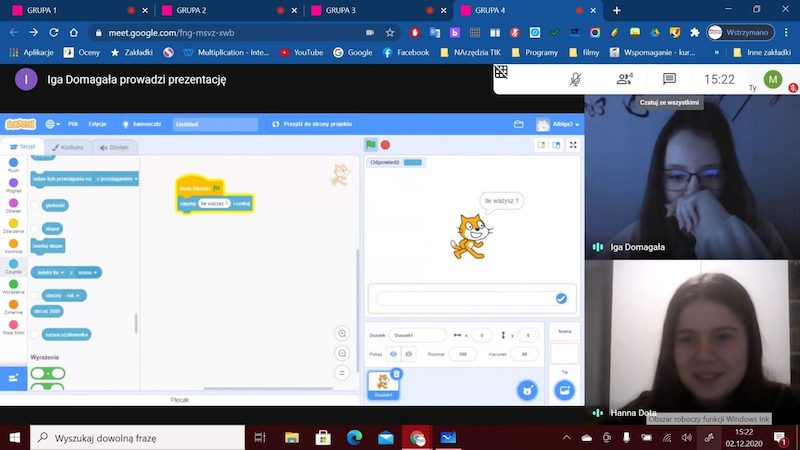Expand hidden bookmarks chevron
This screenshot has height=450, width=800.
click(x=716, y=52)
